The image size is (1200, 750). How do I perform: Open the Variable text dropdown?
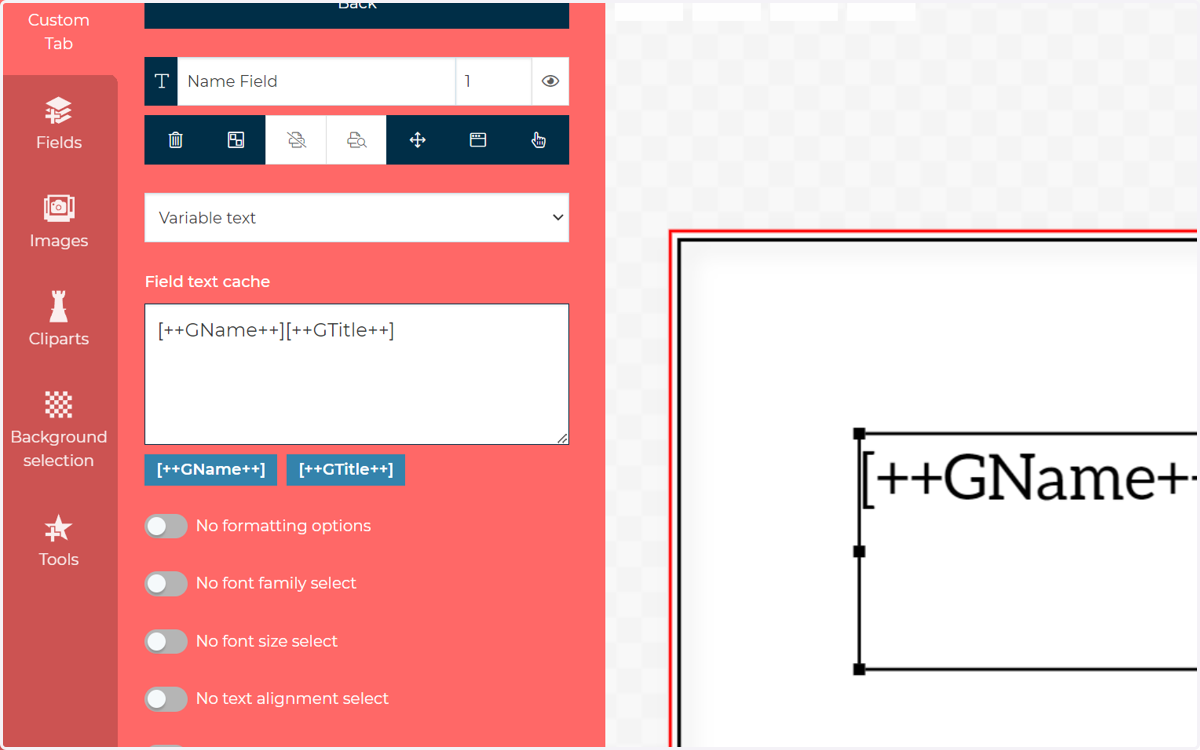click(357, 218)
